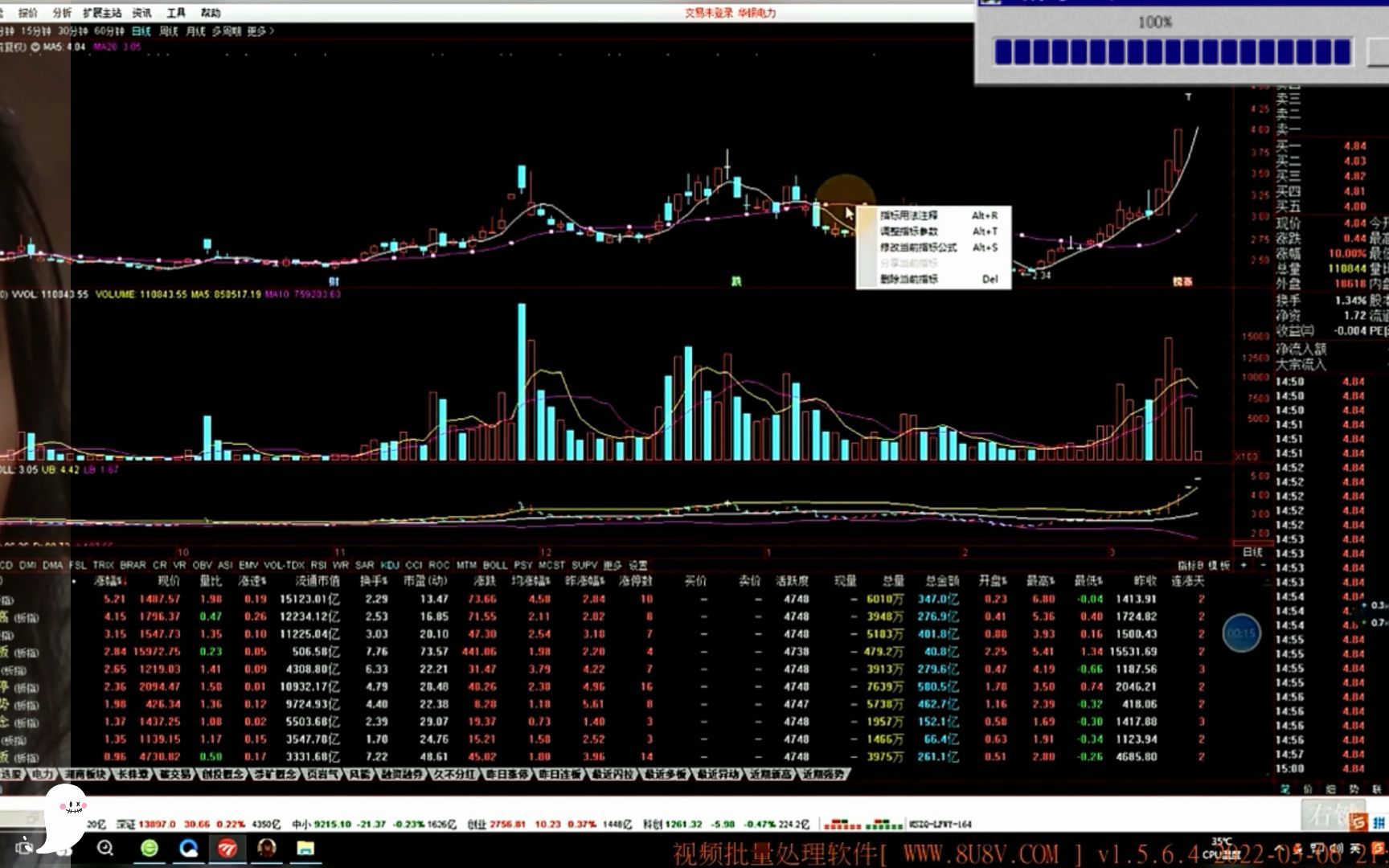Image resolution: width=1389 pixels, height=868 pixels.
Task: Open the blue Q browser taskbar icon
Action: [x=189, y=848]
